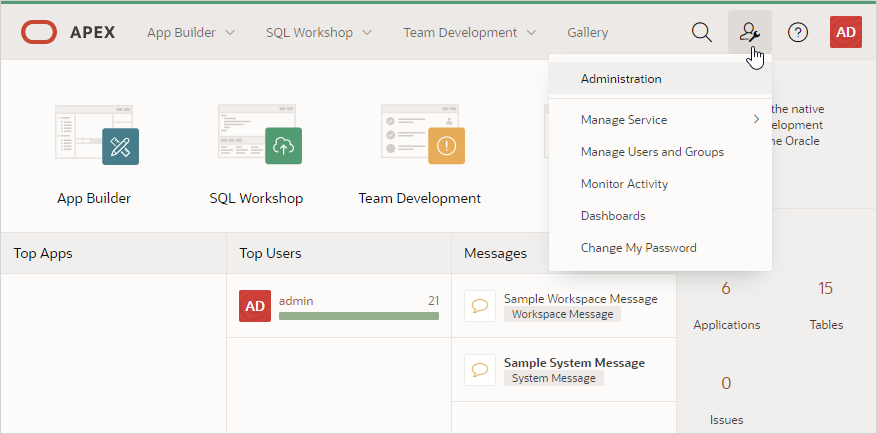Click the Oracle APEX logo icon
The width and height of the screenshot is (877, 434).
pos(39,32)
